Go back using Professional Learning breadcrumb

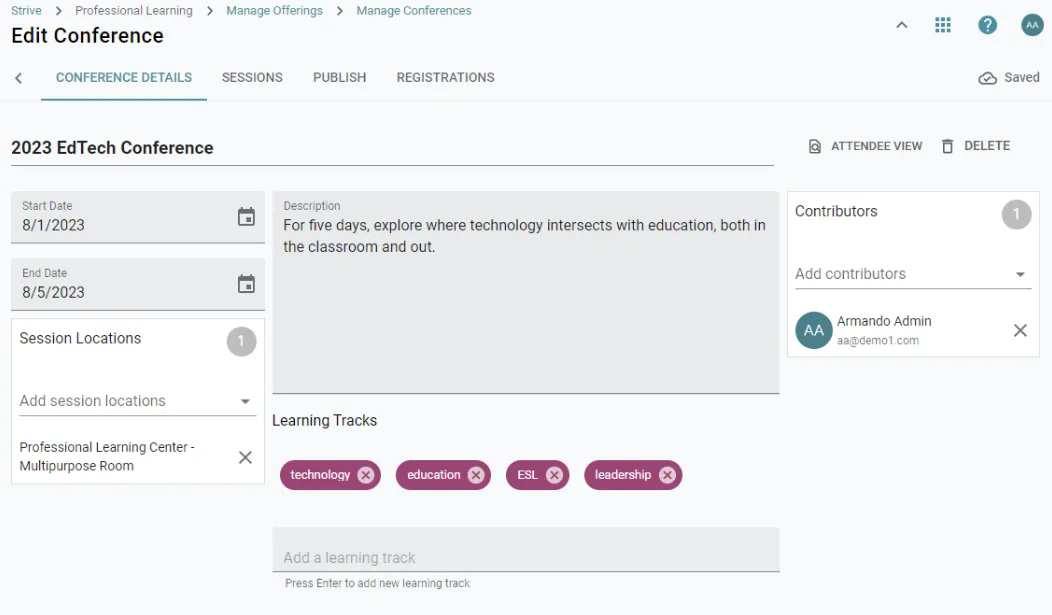coord(133,10)
